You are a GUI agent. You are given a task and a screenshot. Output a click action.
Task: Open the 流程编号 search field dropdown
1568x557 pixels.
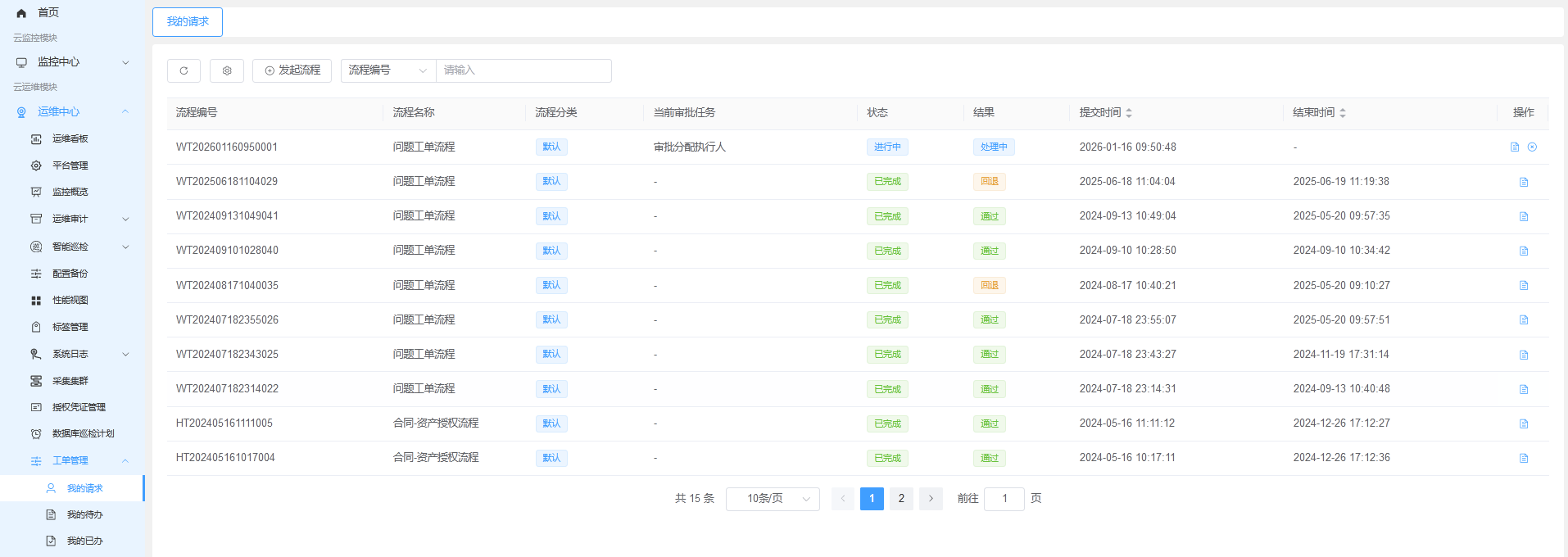coord(388,70)
